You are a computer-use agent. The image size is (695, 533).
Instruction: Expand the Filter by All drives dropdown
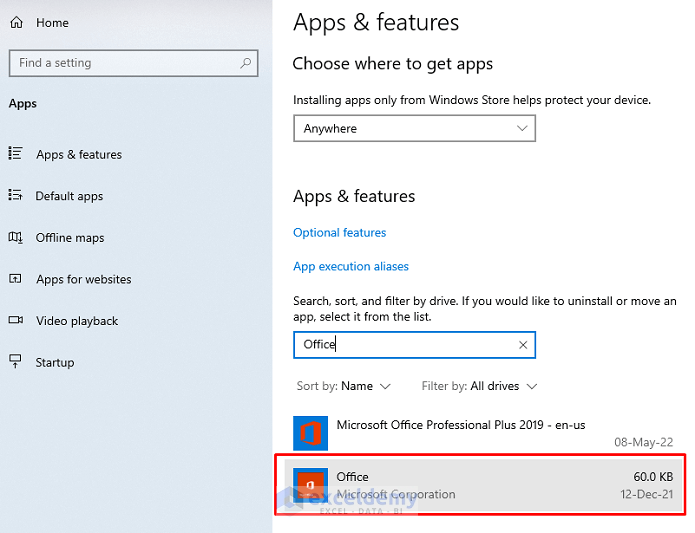pyautogui.click(x=480, y=386)
